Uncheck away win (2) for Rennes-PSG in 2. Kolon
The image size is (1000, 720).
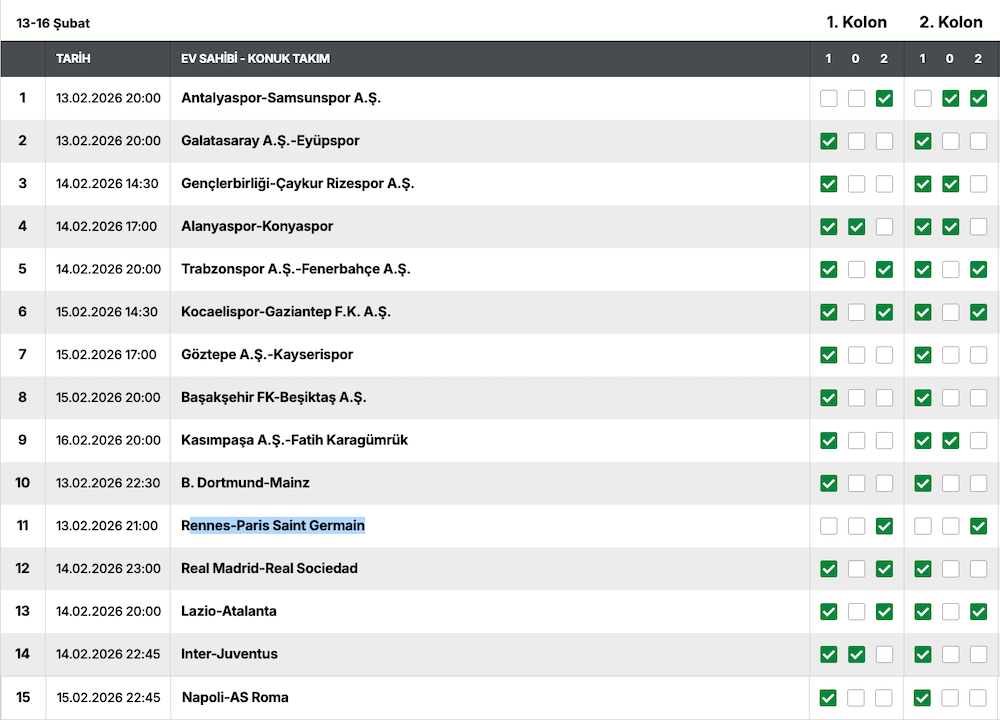coord(978,526)
